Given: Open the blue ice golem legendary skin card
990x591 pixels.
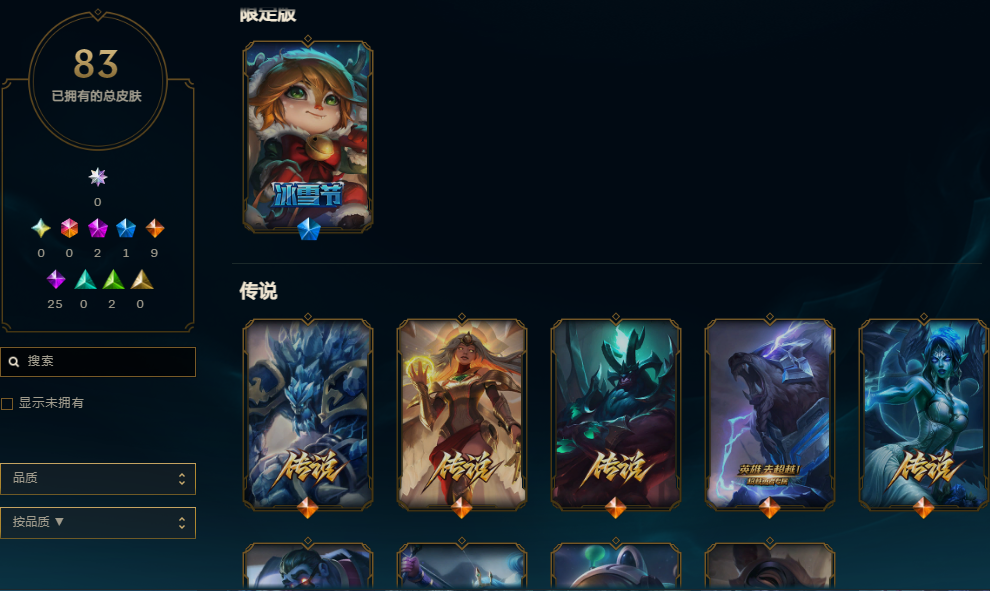Looking at the screenshot, I should (308, 415).
